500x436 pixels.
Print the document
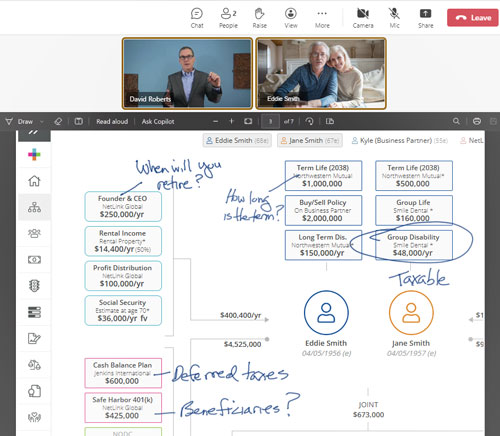[477, 121]
